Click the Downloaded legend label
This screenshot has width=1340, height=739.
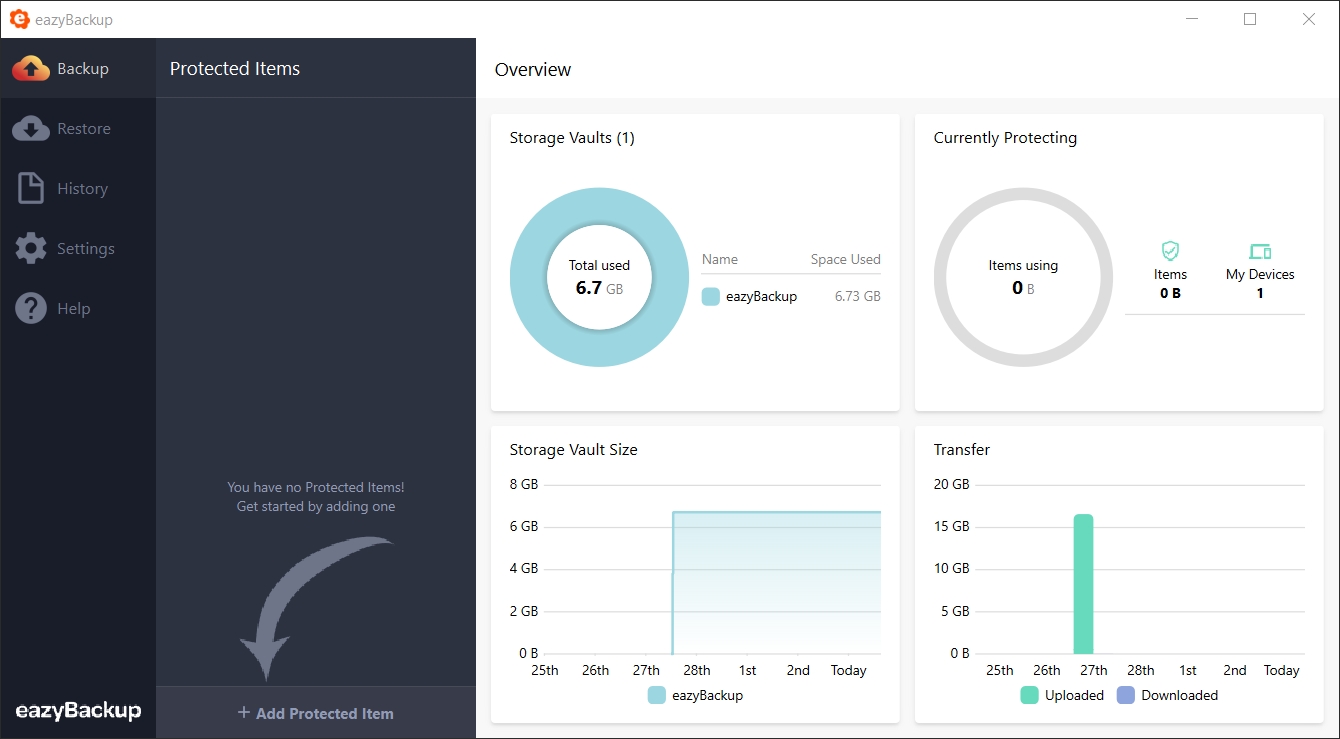tap(1180, 695)
